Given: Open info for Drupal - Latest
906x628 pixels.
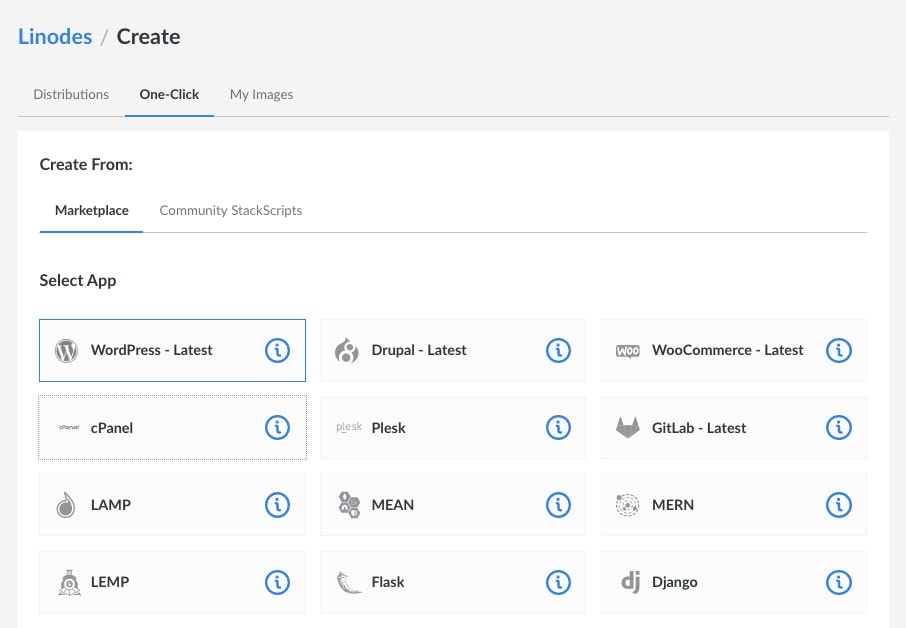Looking at the screenshot, I should coord(558,350).
